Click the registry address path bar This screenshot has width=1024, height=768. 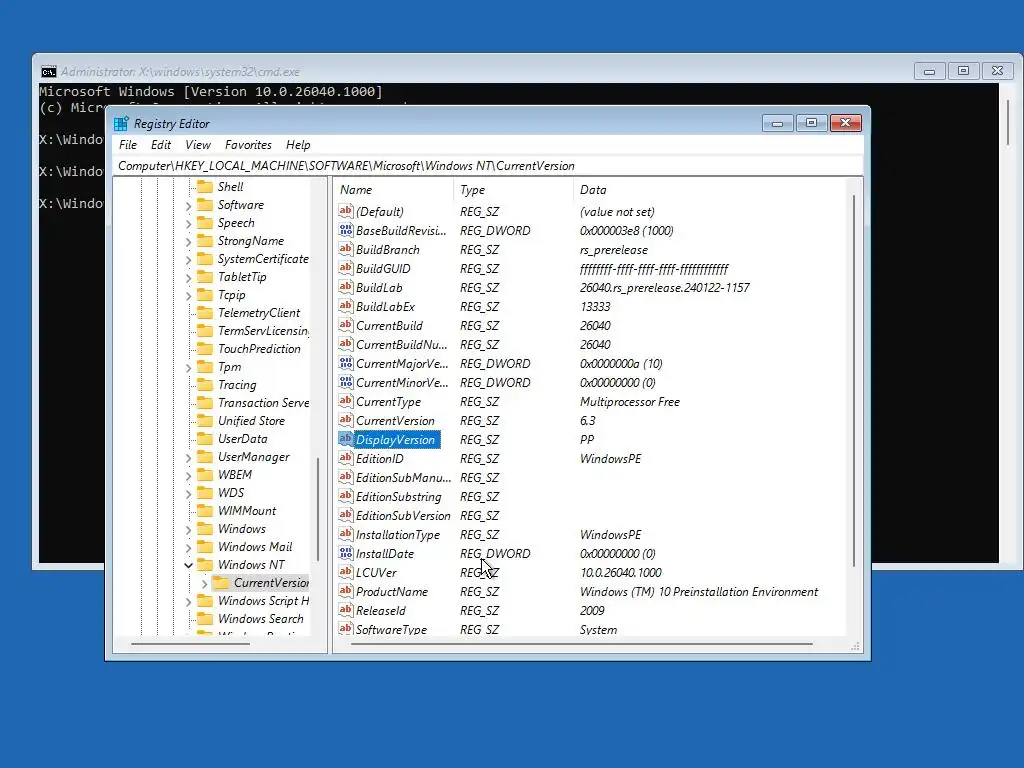point(488,166)
